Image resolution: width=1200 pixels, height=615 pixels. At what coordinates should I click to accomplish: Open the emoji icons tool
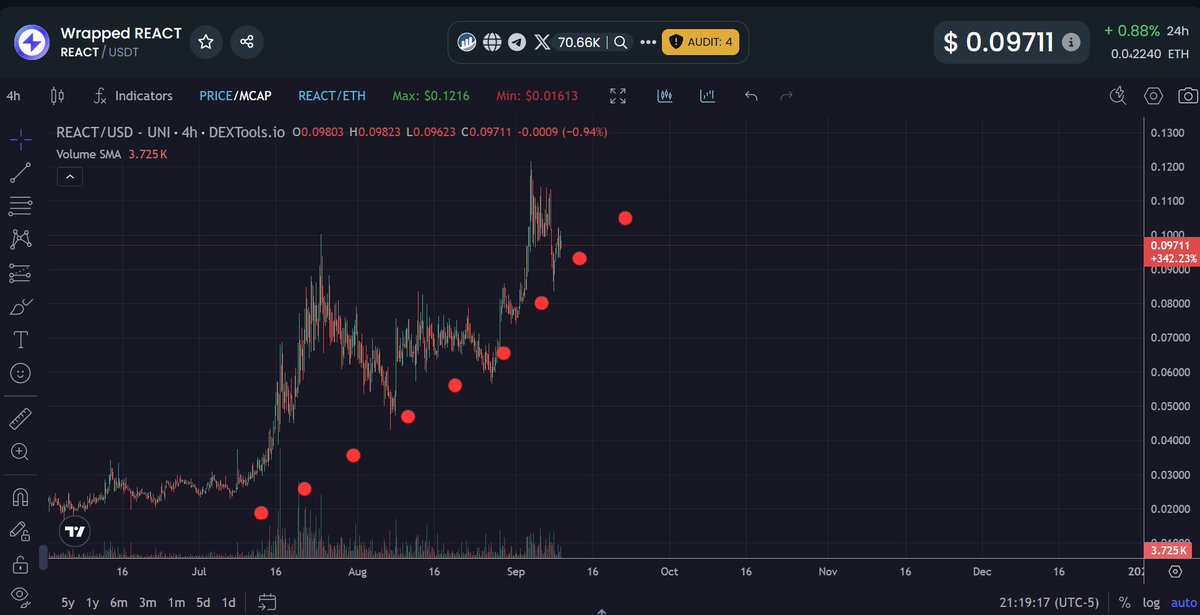point(19,373)
